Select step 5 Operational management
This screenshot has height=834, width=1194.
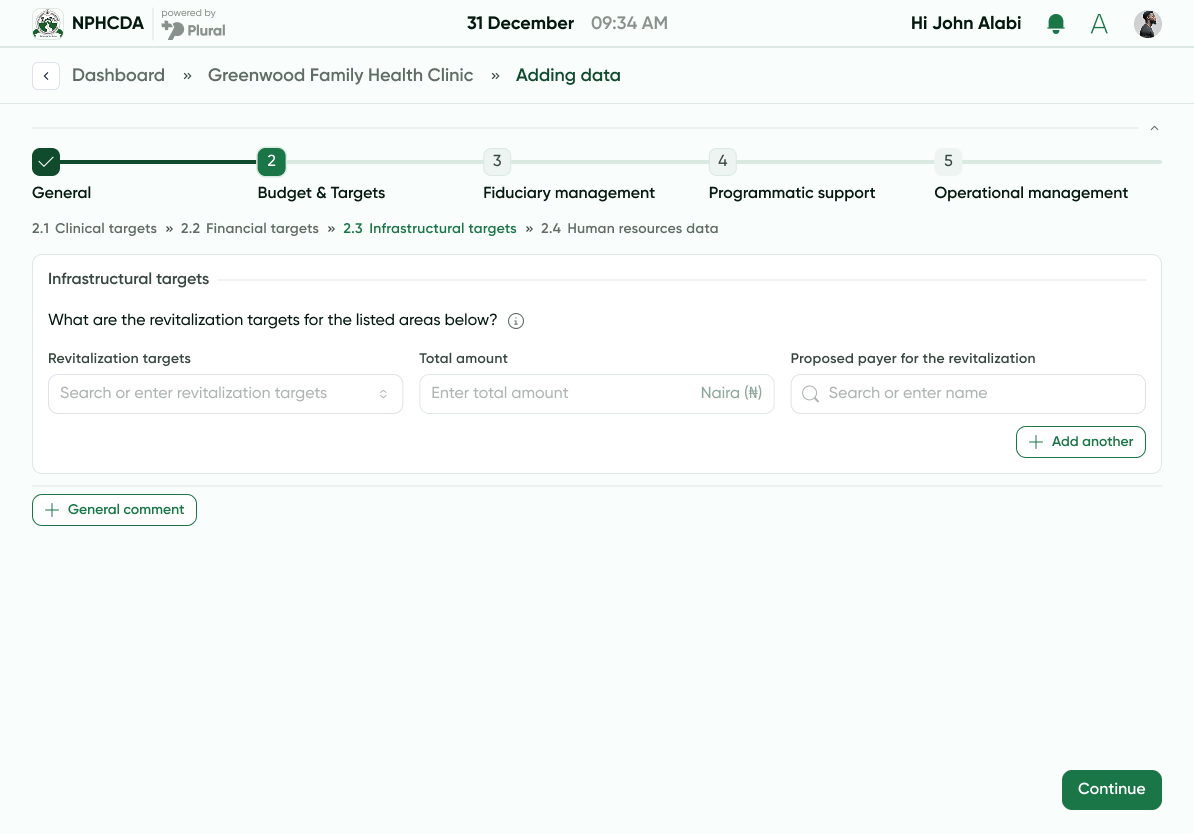tap(948, 161)
